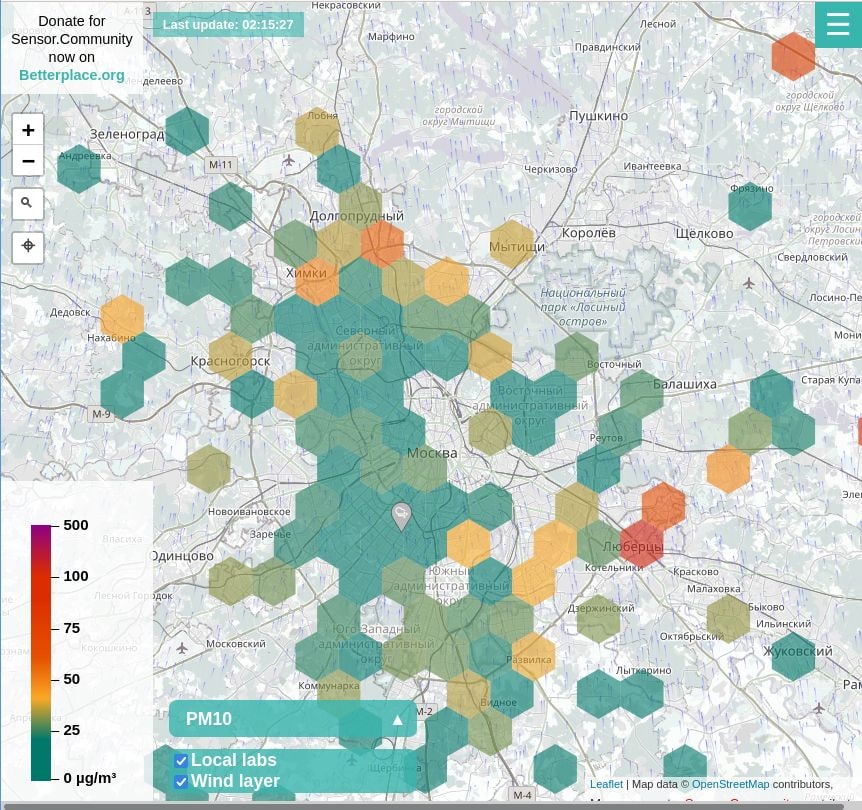Image resolution: width=862 pixels, height=810 pixels.
Task: Zoom in on the map
Action: click(x=28, y=130)
